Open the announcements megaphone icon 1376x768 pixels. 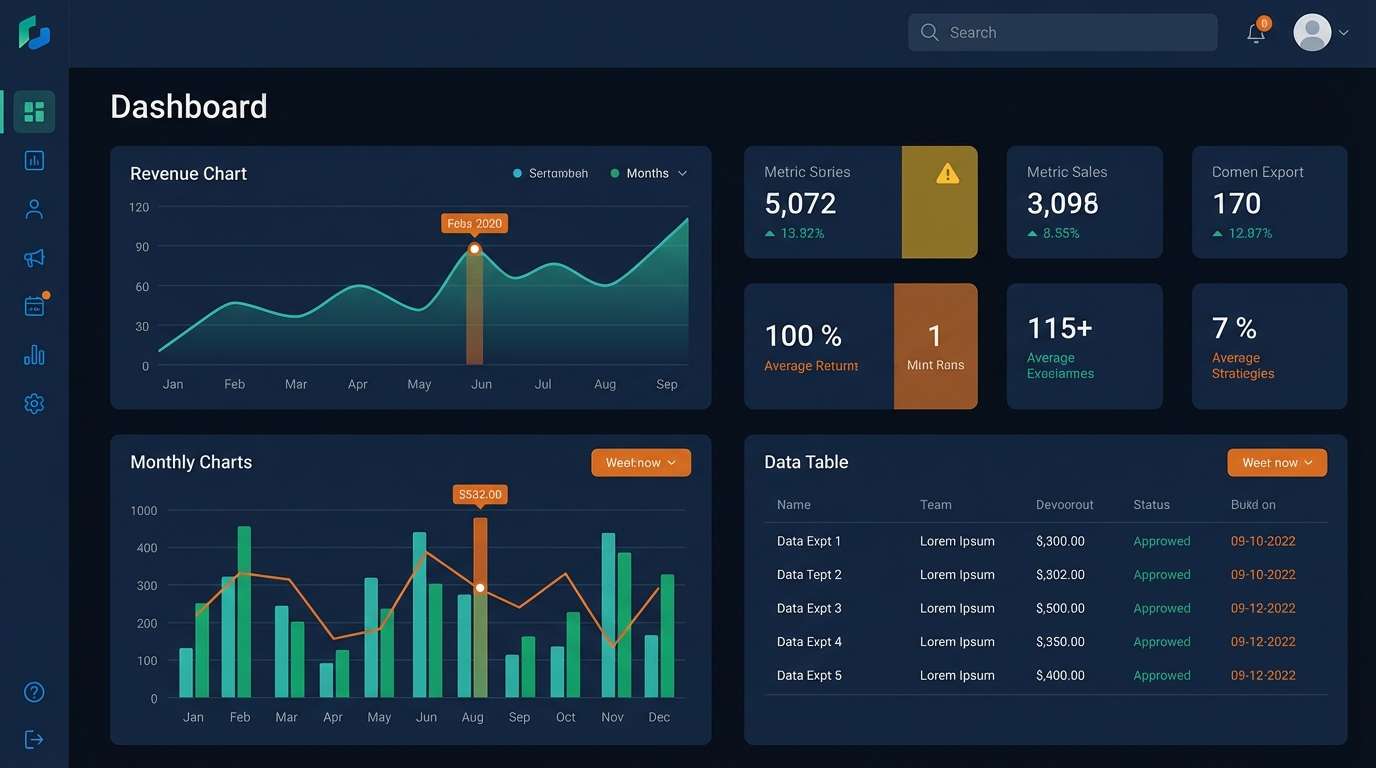coord(33,257)
